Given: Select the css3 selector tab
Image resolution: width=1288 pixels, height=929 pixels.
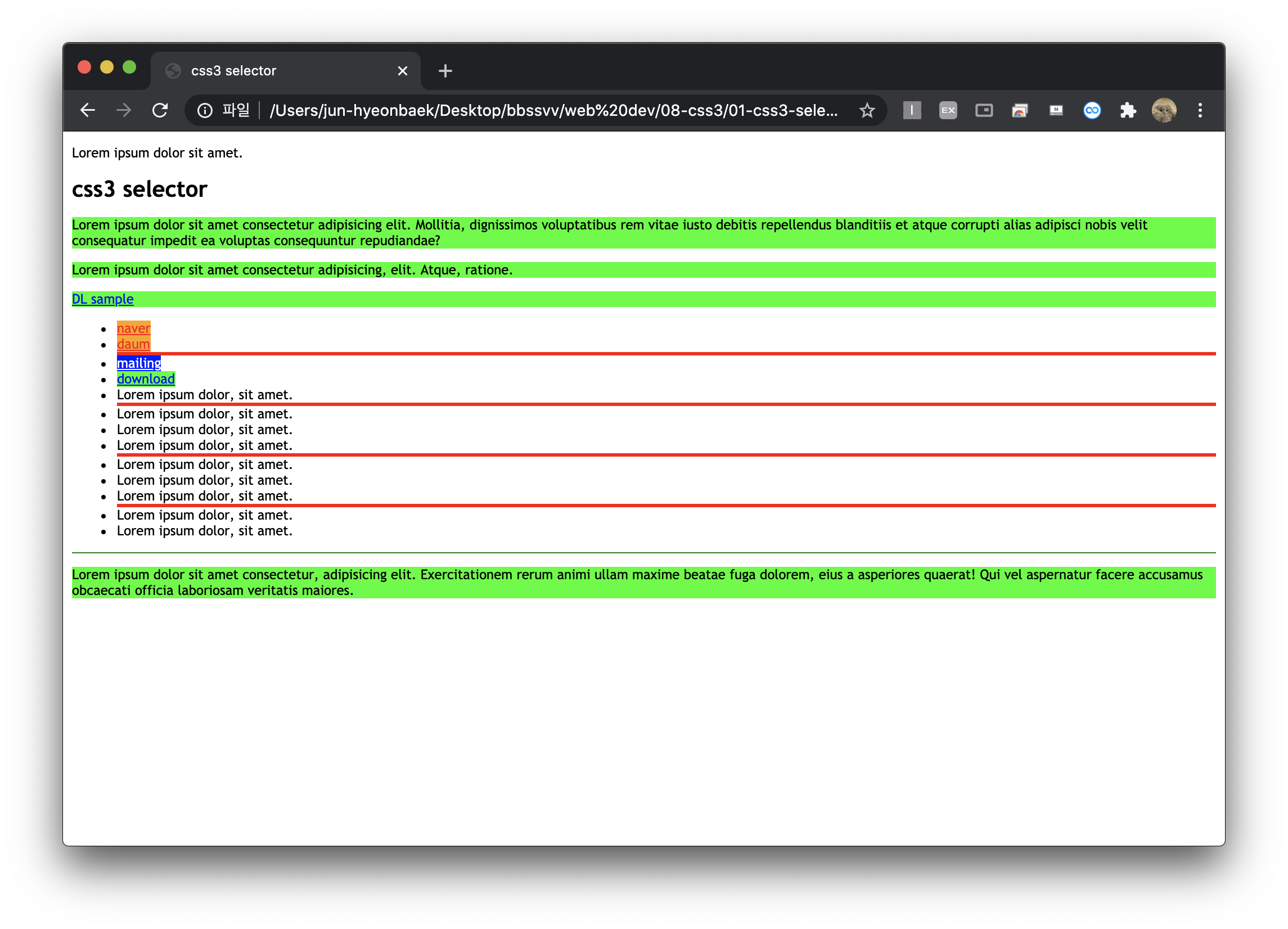Looking at the screenshot, I should (273, 71).
